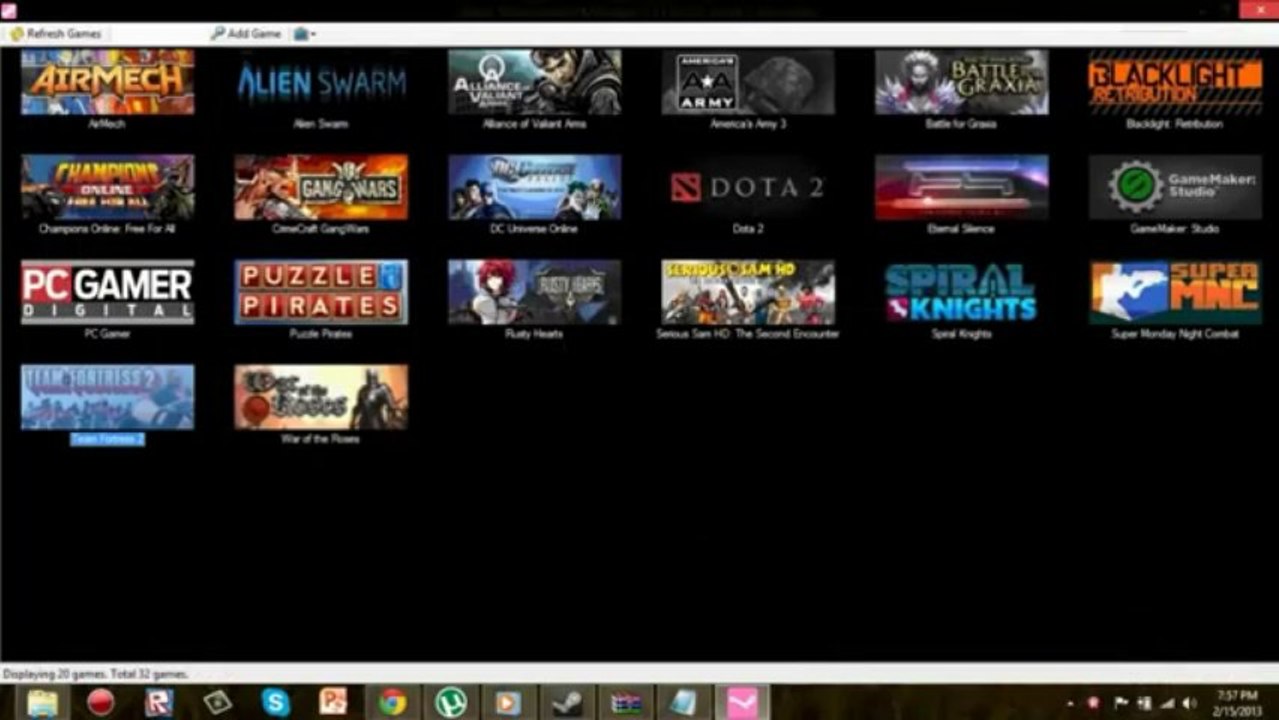This screenshot has width=1279, height=720.
Task: Select the Super Monday Night Combat banner
Action: click(1175, 292)
